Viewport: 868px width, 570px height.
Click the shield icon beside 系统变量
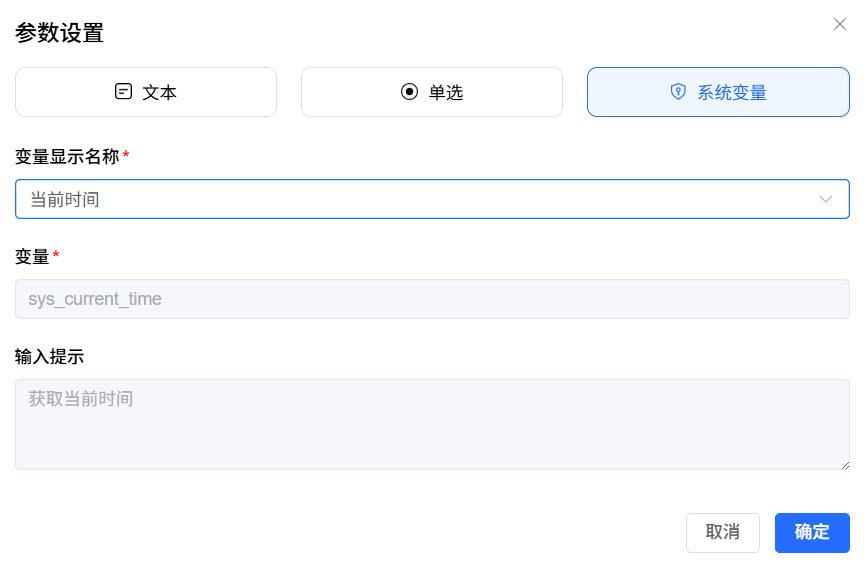click(x=678, y=92)
